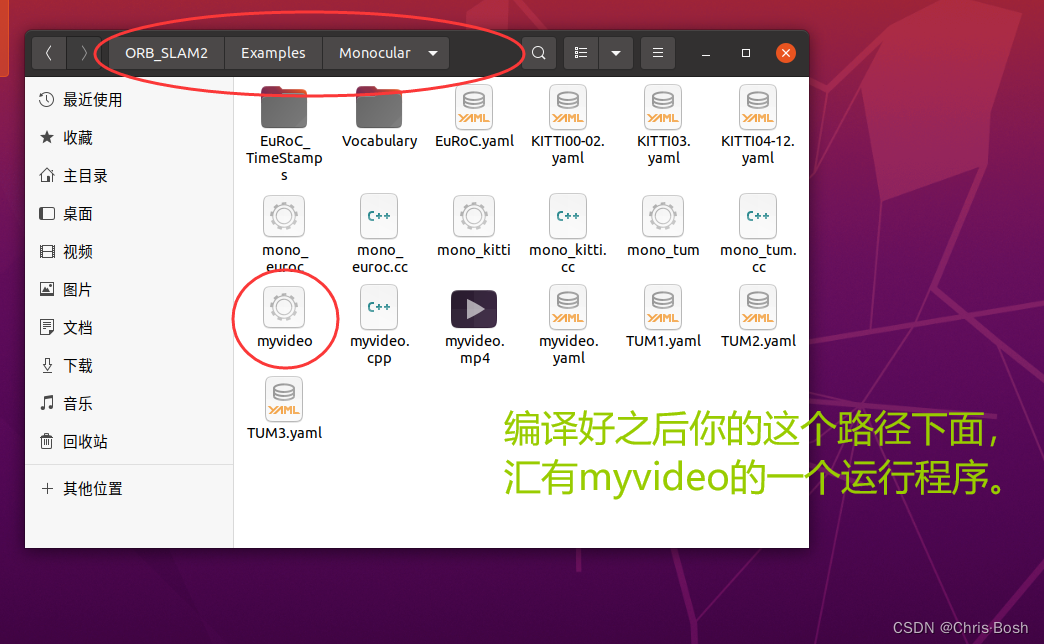Image resolution: width=1044 pixels, height=644 pixels.
Task: Go to ORB_SLAM2 in path bar
Action: coord(166,53)
